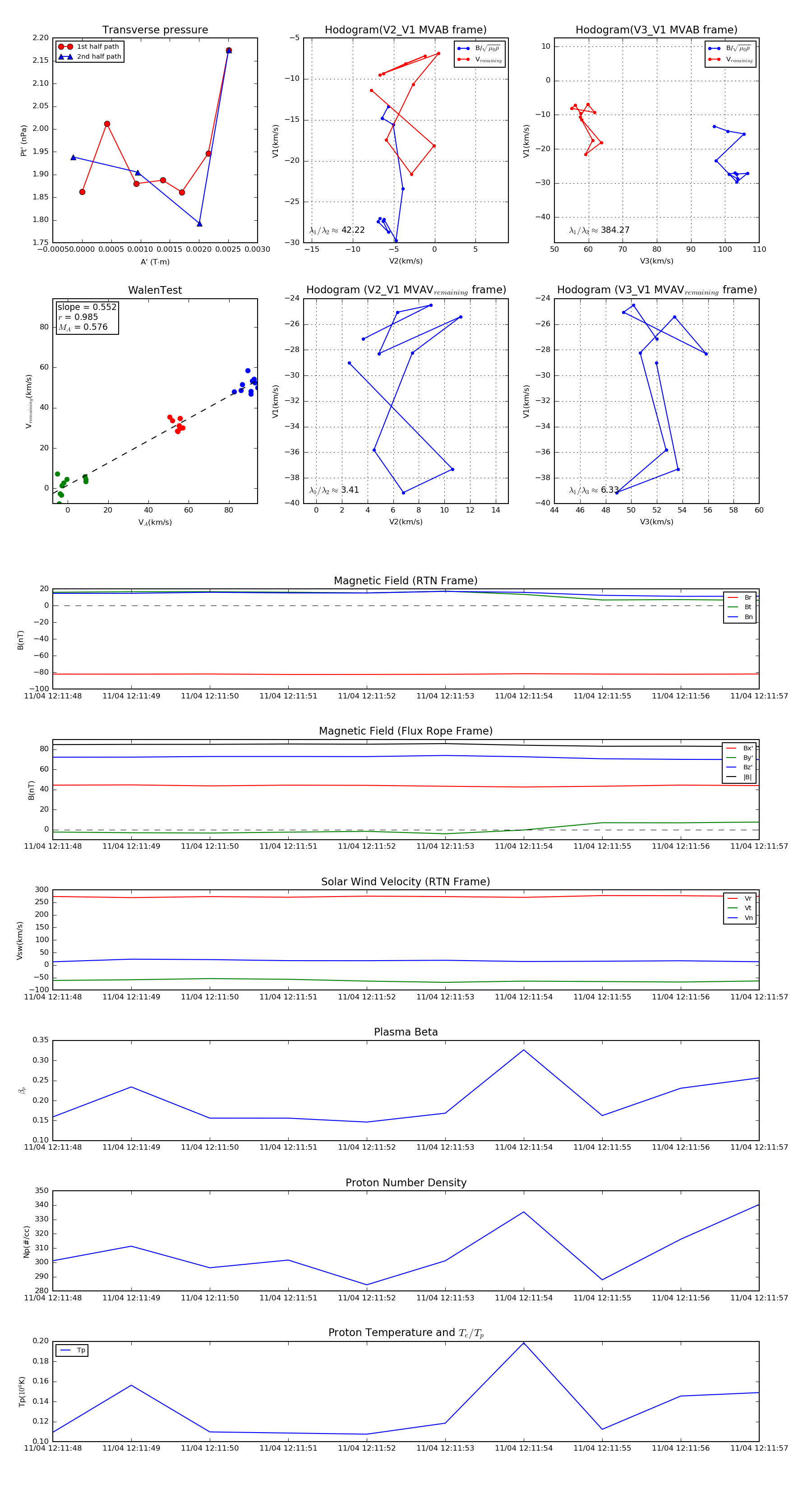
Task: Click the "Magnetic Field (RTN Frame)" title
Action: [406, 581]
